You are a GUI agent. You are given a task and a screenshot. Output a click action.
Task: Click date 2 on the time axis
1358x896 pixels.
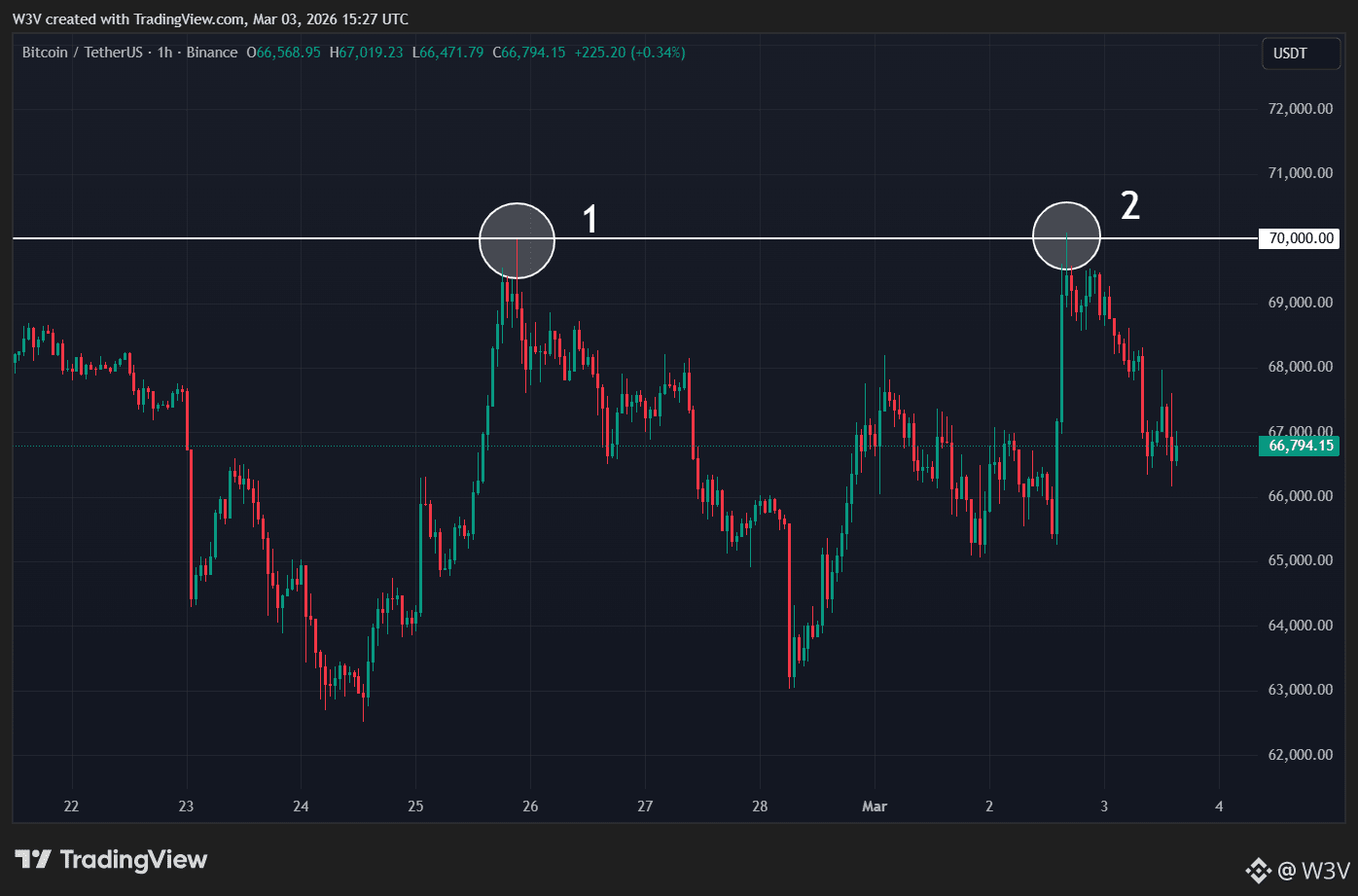(x=989, y=806)
